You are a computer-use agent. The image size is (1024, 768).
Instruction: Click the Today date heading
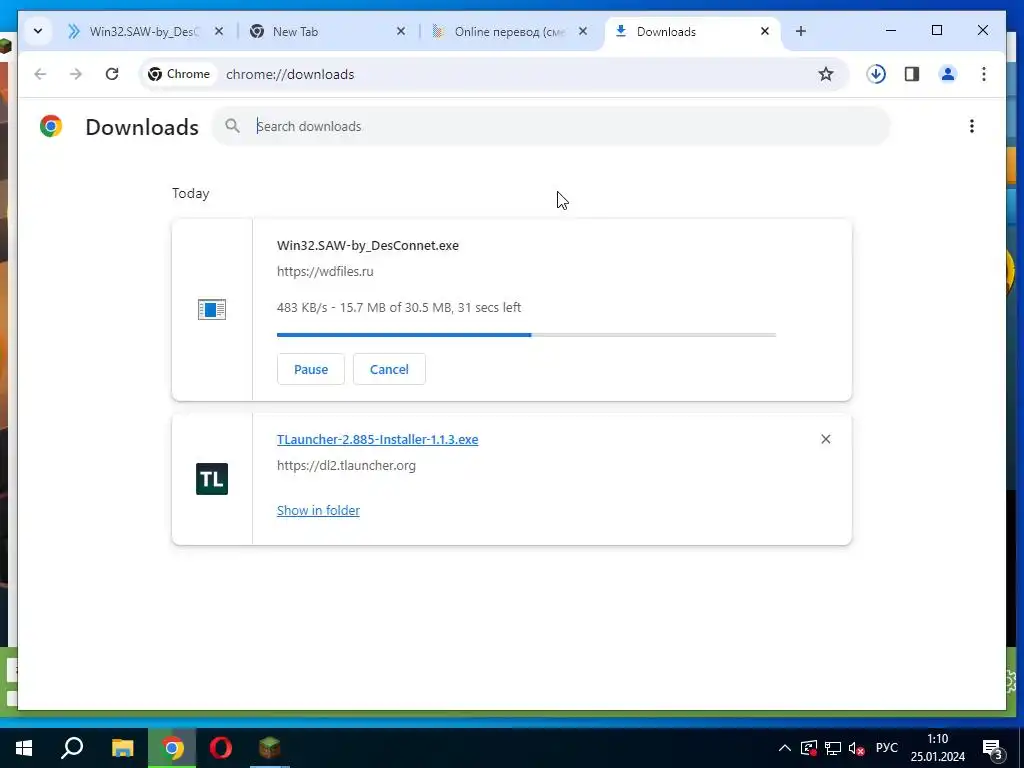pos(191,193)
